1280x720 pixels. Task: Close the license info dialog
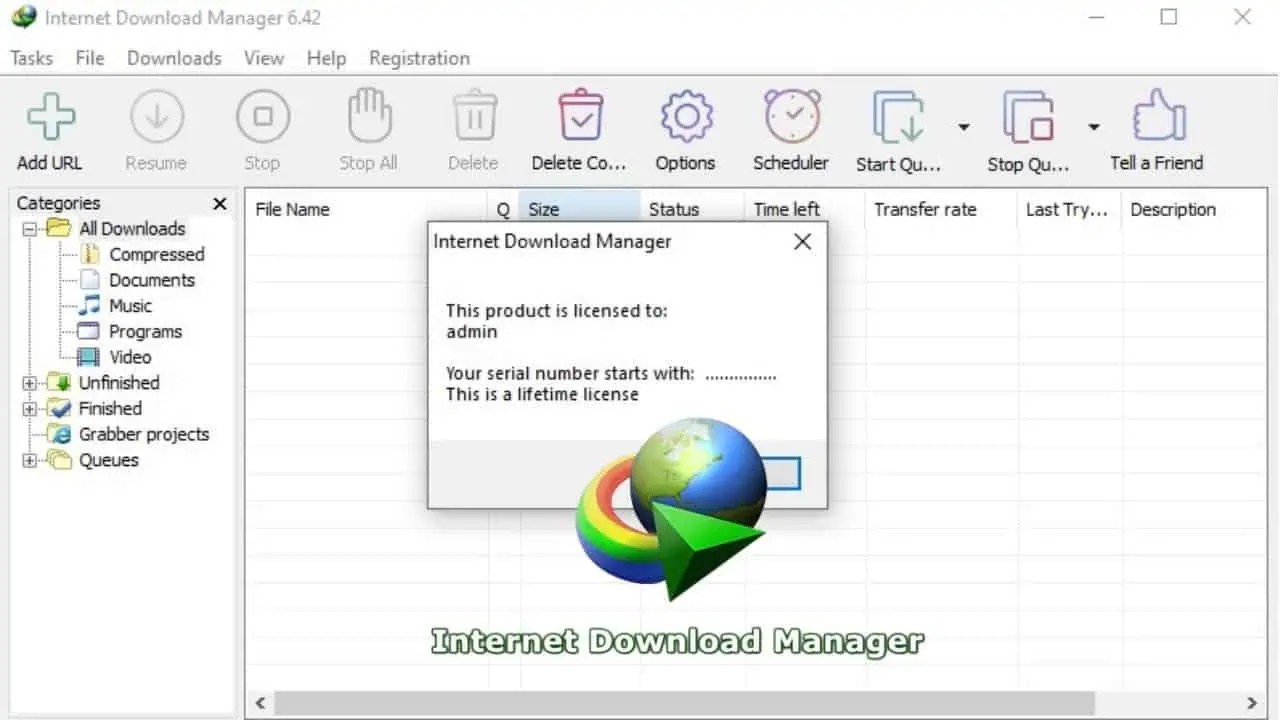[x=802, y=241]
